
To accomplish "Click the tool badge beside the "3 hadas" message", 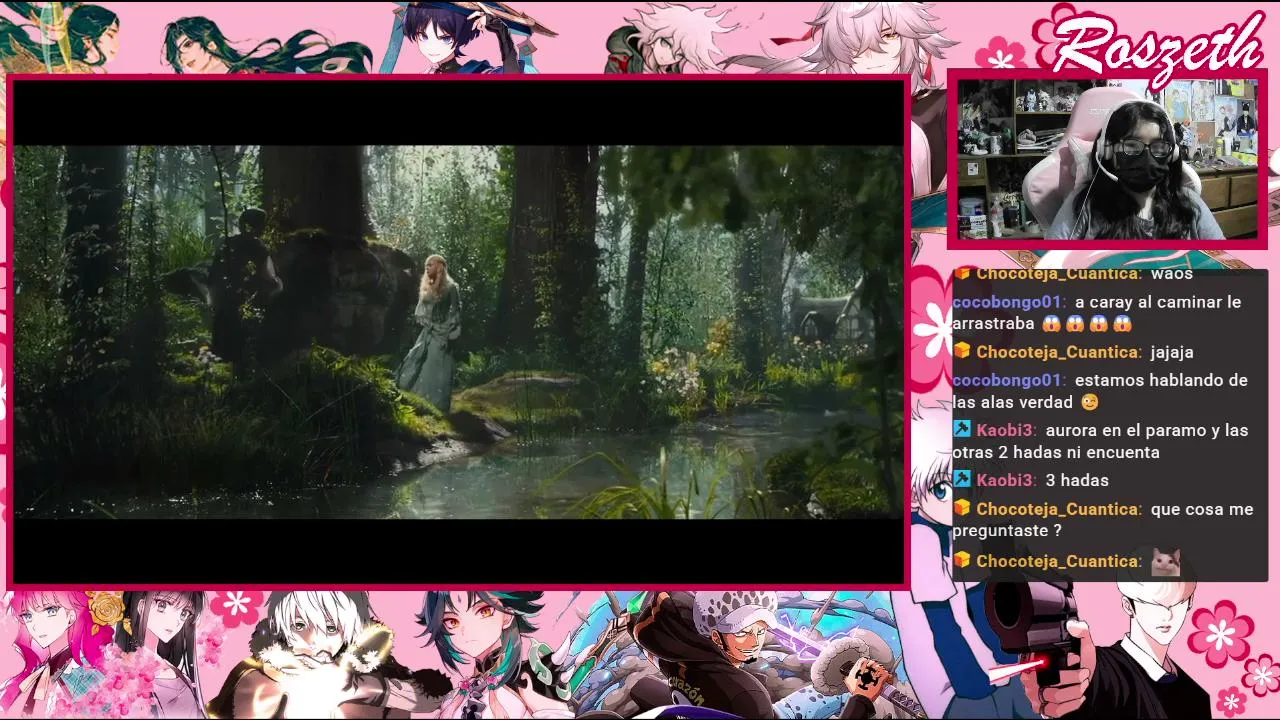I will (962, 479).
